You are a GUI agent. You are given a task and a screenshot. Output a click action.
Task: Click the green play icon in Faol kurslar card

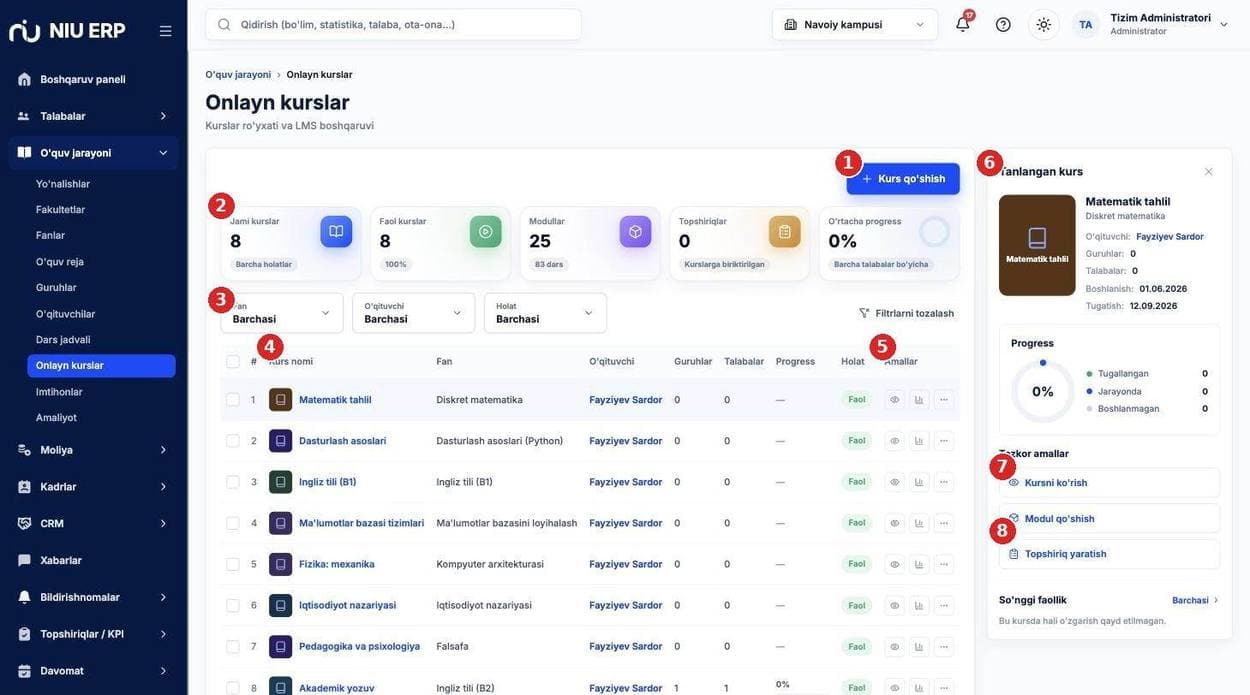coord(486,232)
